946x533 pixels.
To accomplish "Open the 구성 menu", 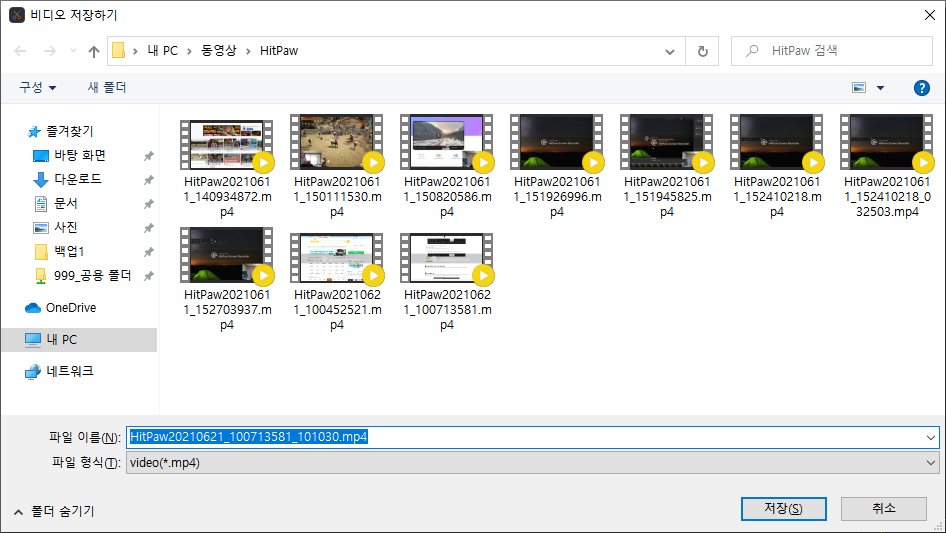I will (37, 88).
